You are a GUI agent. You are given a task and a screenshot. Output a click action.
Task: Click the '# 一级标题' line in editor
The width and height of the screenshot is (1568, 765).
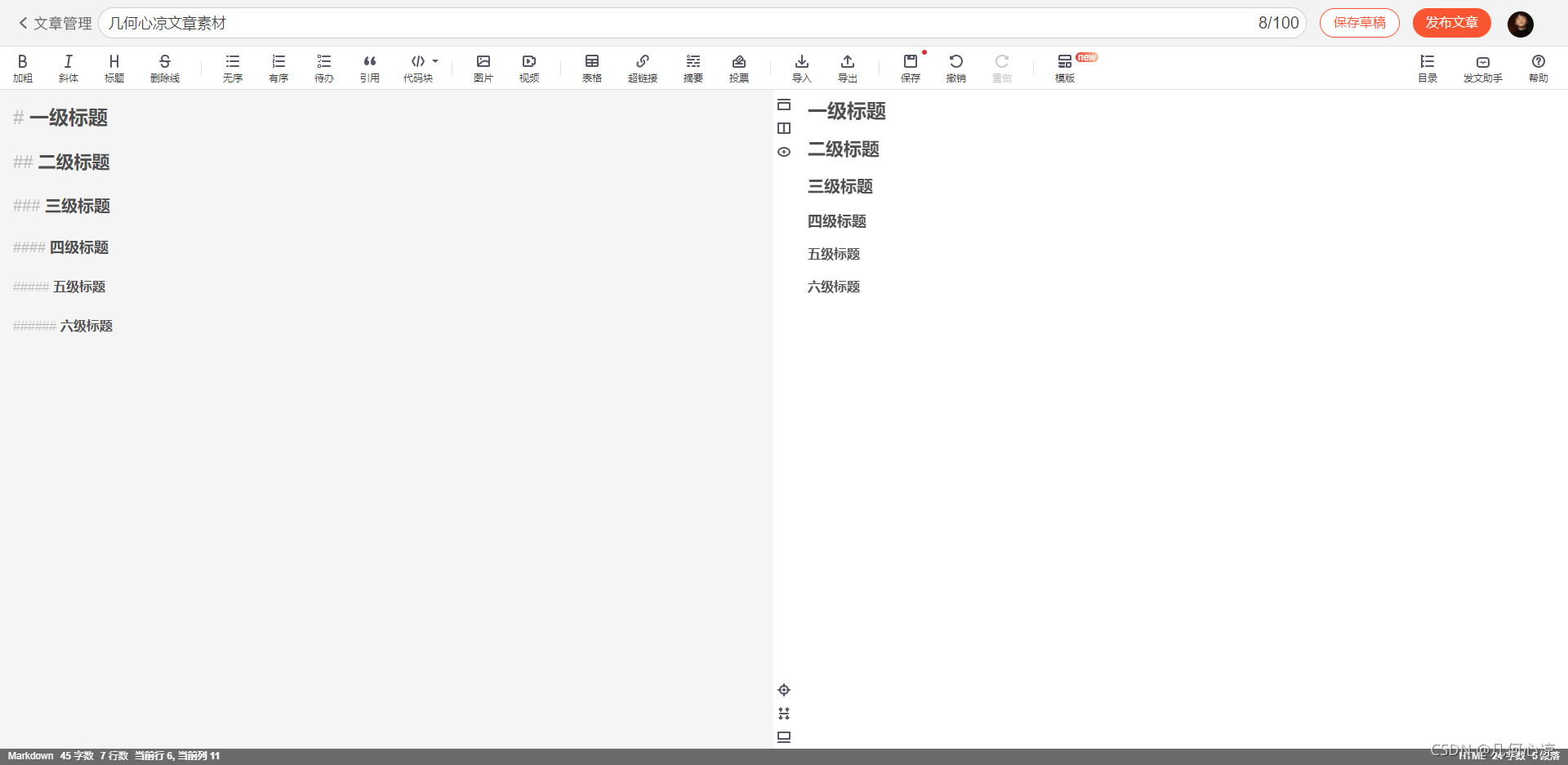pos(60,118)
